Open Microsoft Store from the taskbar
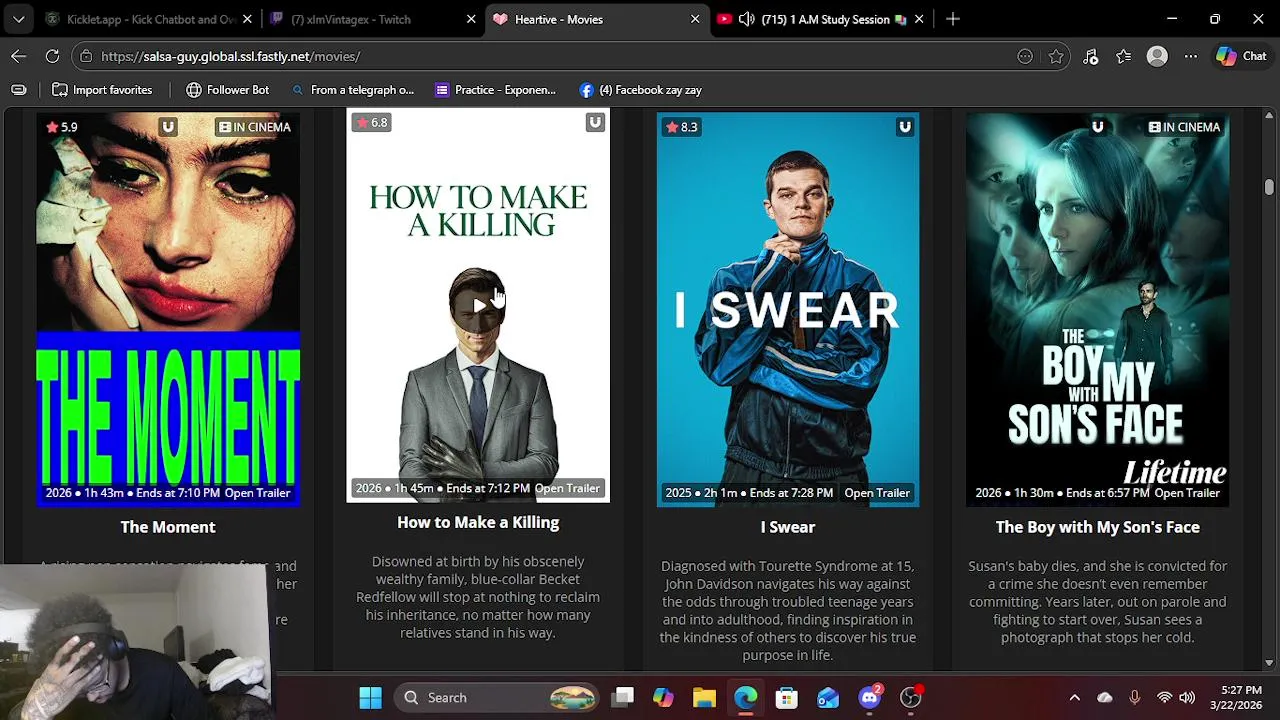1280x720 pixels. (786, 698)
